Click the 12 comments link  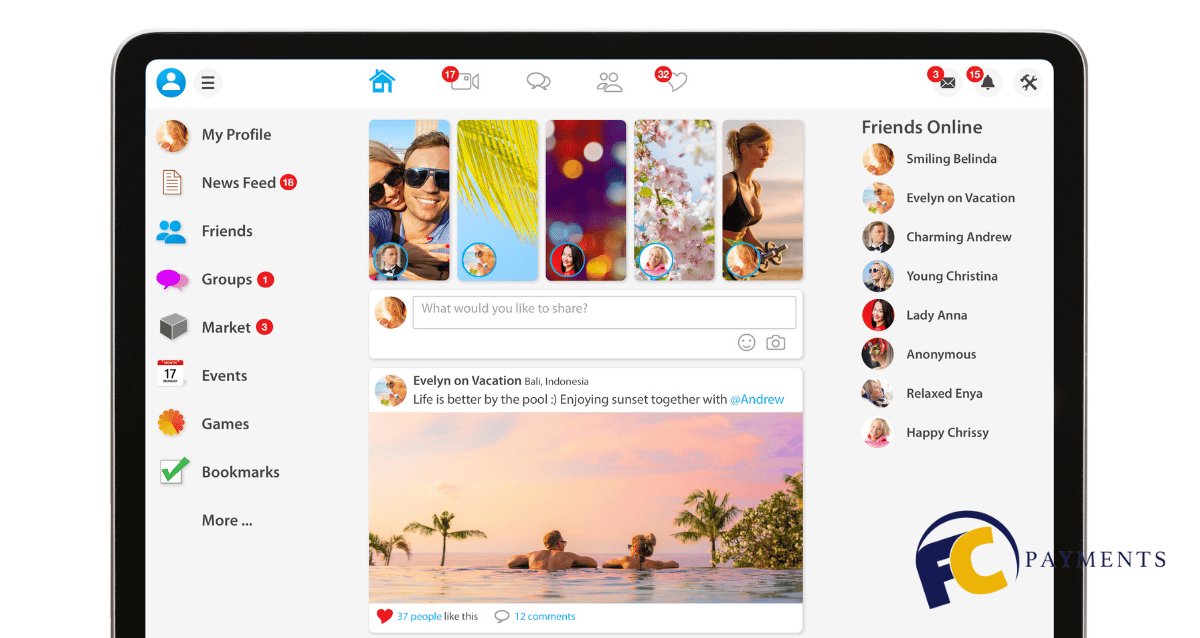click(x=544, y=616)
